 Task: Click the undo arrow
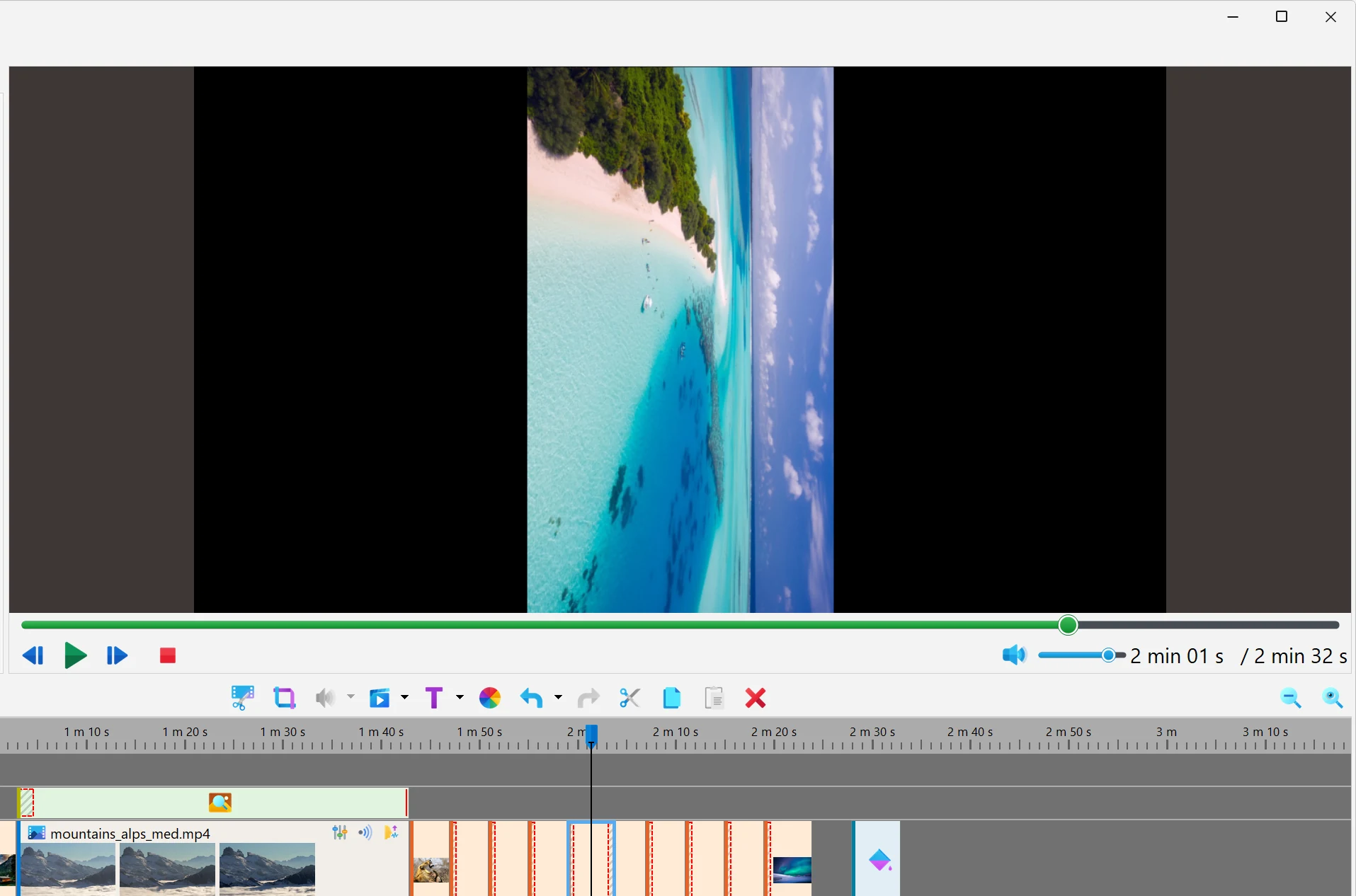click(x=532, y=699)
